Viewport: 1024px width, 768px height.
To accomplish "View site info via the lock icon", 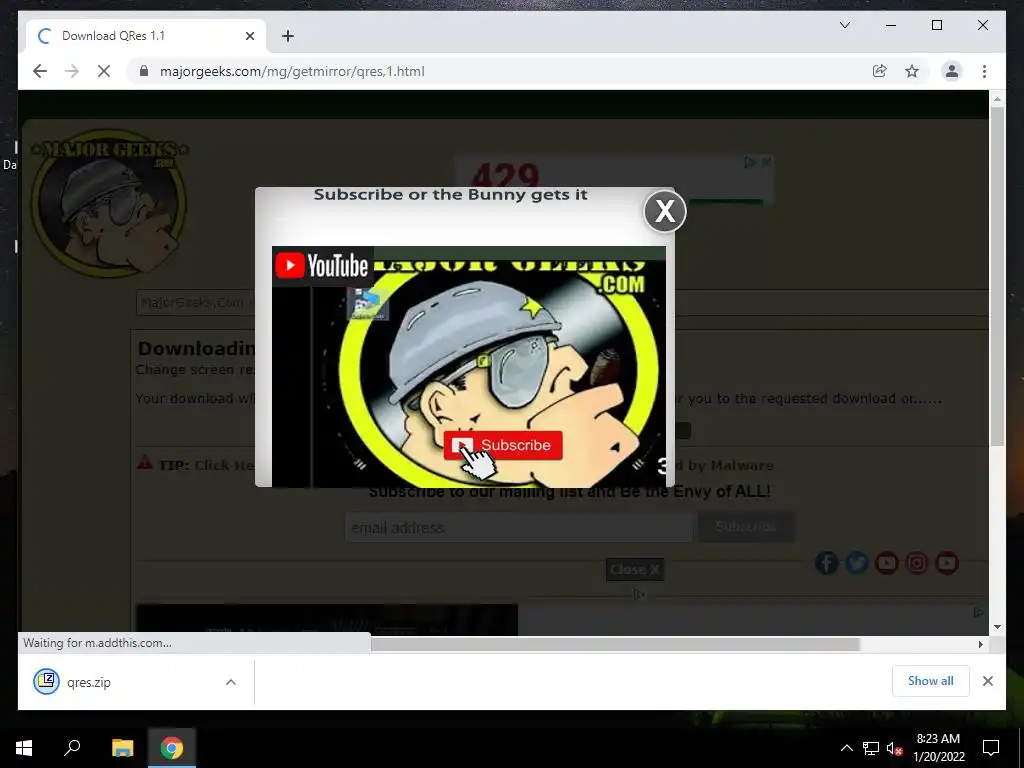I will (144, 71).
